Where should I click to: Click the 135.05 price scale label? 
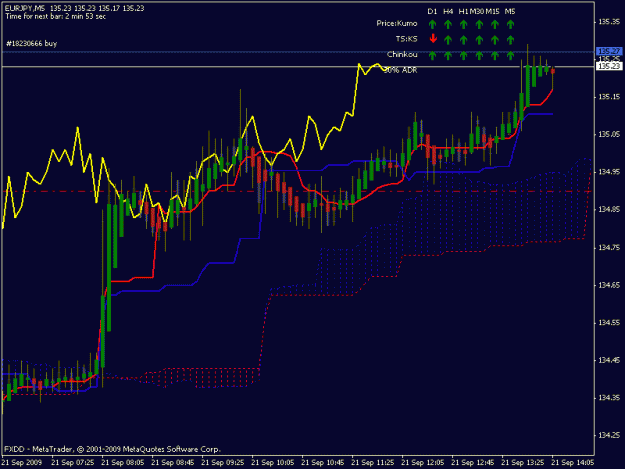point(609,134)
